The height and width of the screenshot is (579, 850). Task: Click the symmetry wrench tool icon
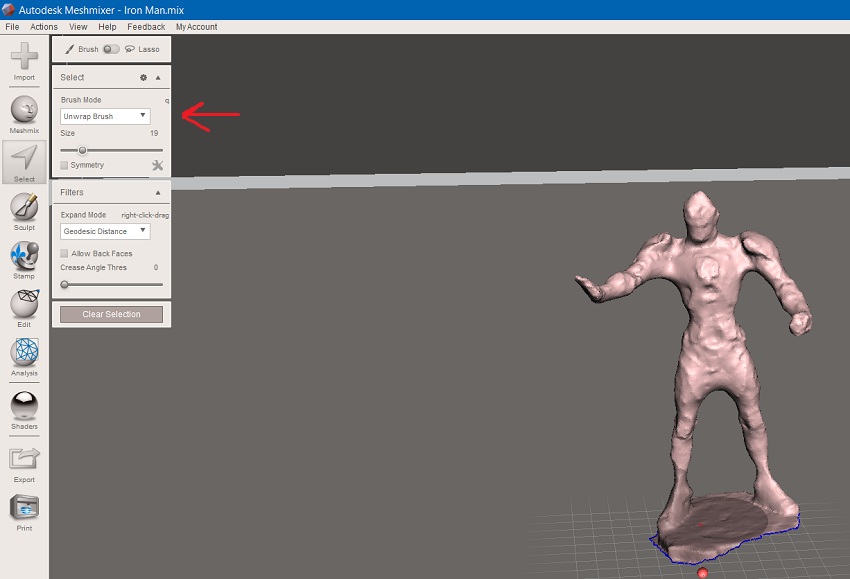point(157,165)
